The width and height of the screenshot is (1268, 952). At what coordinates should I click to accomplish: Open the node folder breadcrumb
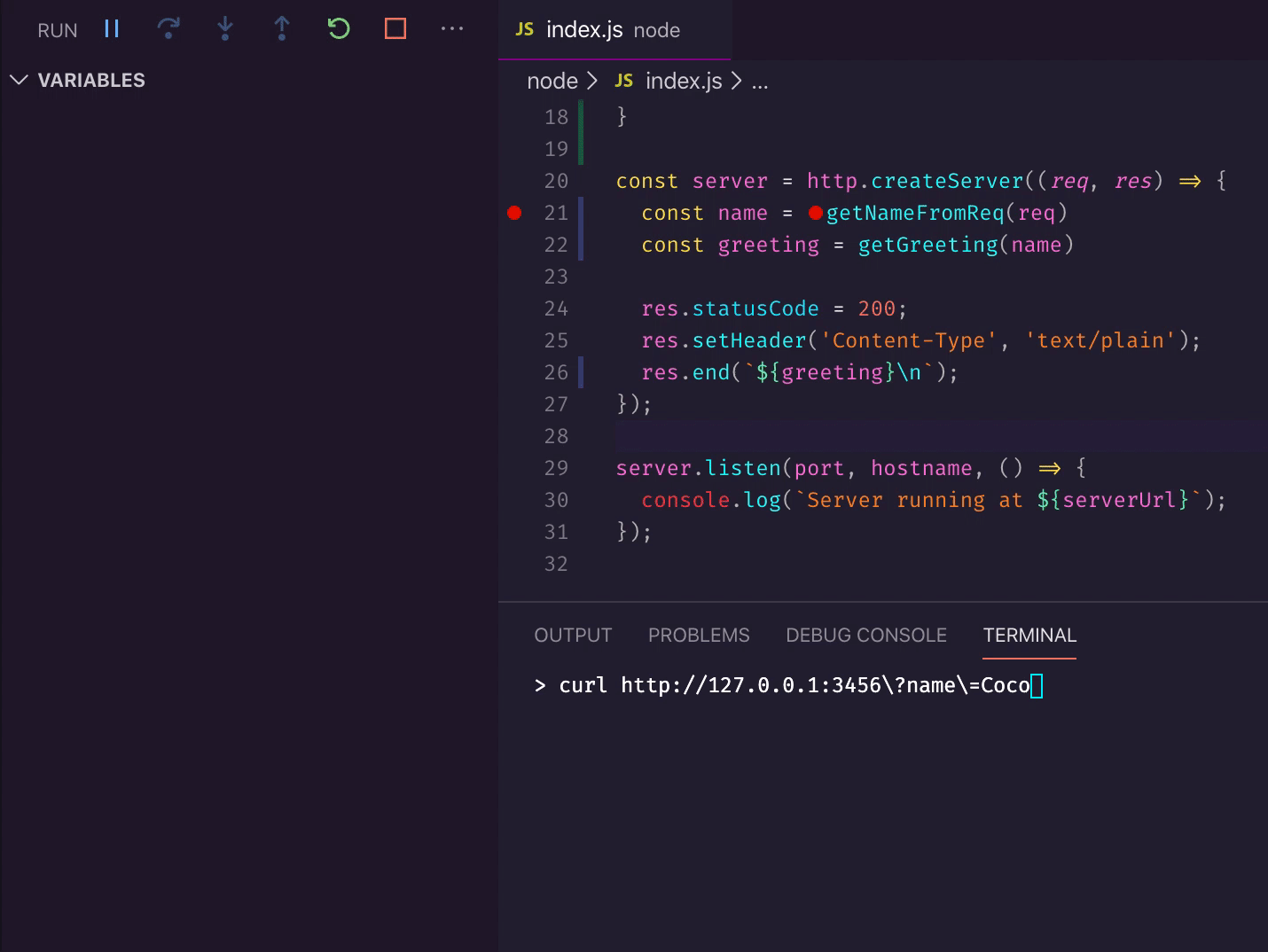point(552,81)
